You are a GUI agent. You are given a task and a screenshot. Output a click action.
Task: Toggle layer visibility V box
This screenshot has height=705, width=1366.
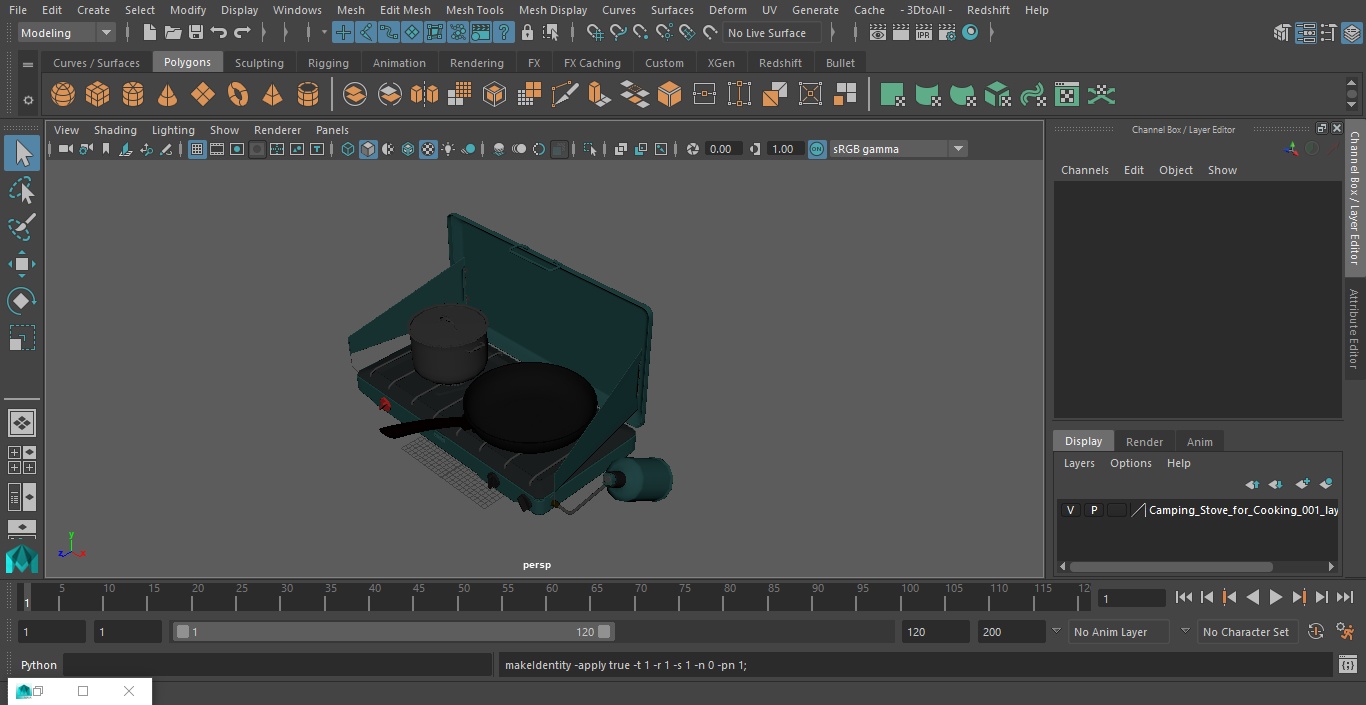[x=1070, y=510]
